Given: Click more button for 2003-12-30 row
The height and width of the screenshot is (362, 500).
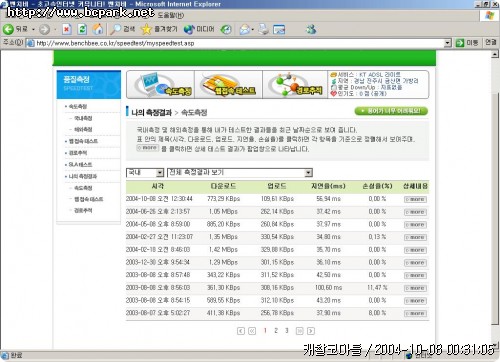Looking at the screenshot, I should tap(415, 263).
